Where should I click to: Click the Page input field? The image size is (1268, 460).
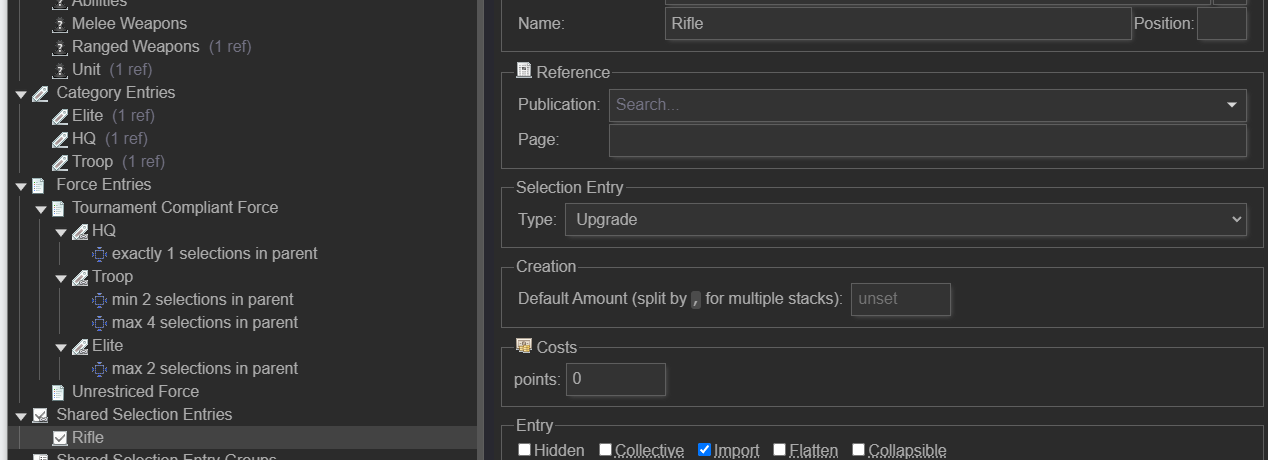(x=928, y=140)
